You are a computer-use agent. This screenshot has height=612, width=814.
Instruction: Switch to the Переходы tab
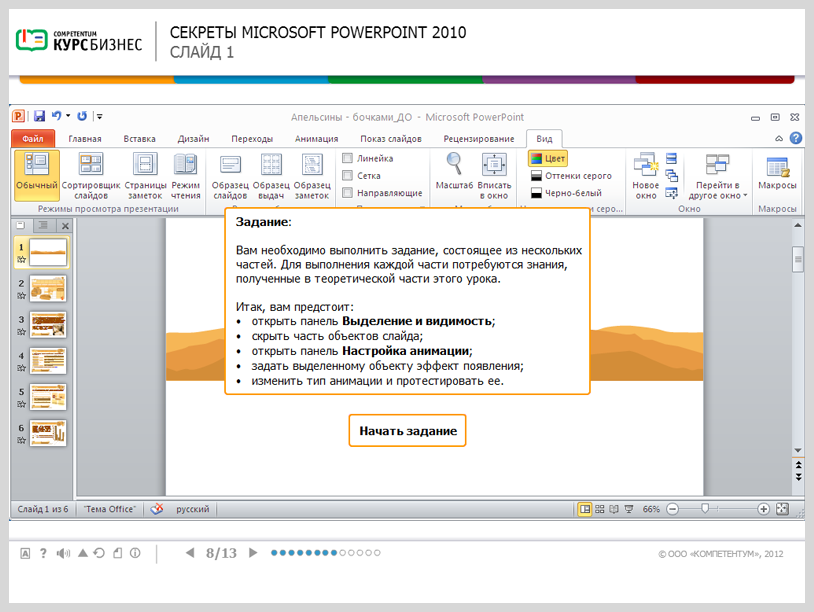pos(252,139)
